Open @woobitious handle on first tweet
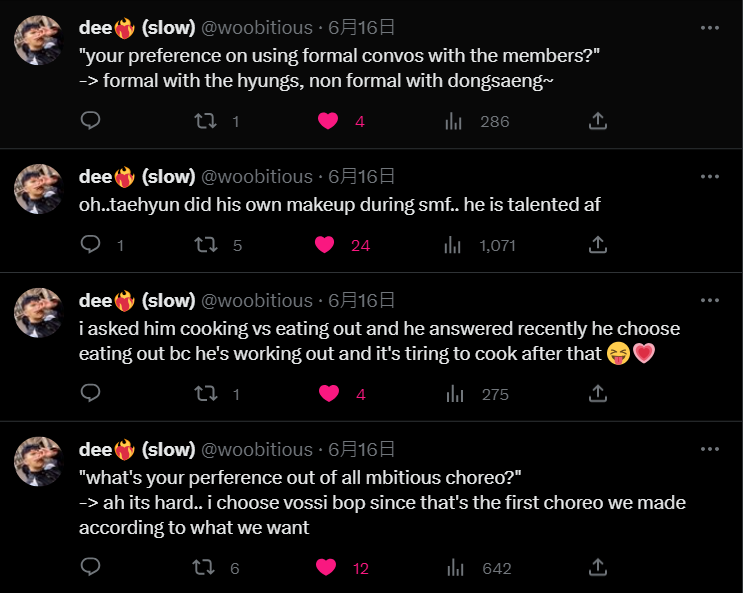Screen dimensions: 743x593 tap(257, 28)
